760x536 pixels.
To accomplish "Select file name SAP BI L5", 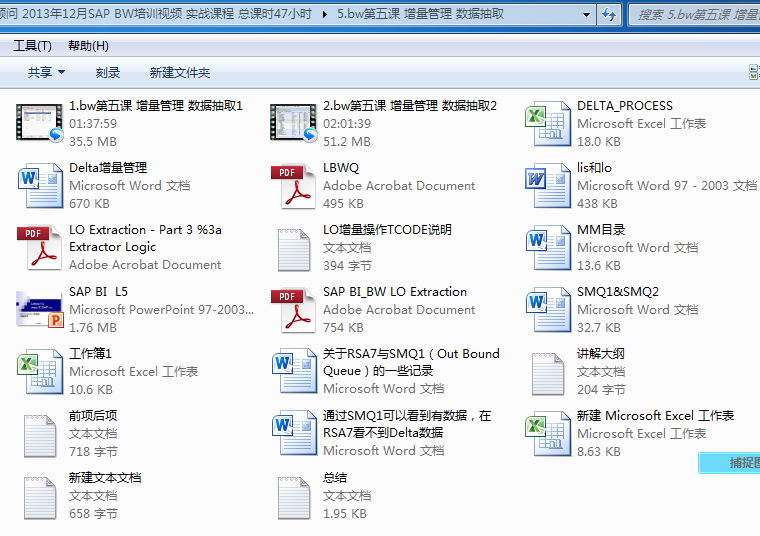I will coord(98,292).
